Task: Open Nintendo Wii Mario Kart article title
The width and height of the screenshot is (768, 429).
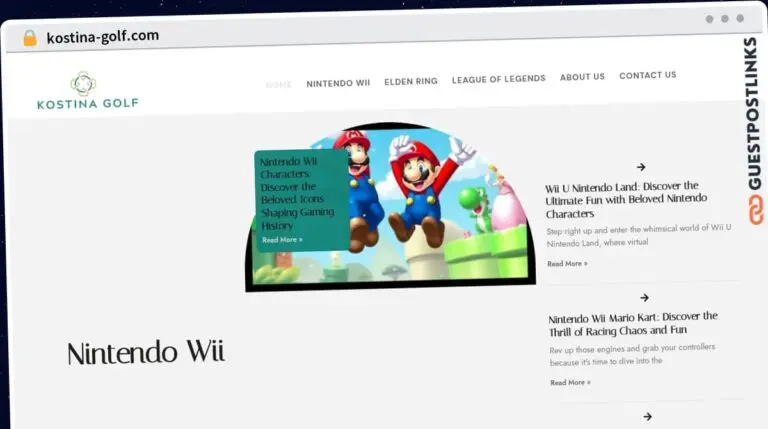Action: click(633, 324)
